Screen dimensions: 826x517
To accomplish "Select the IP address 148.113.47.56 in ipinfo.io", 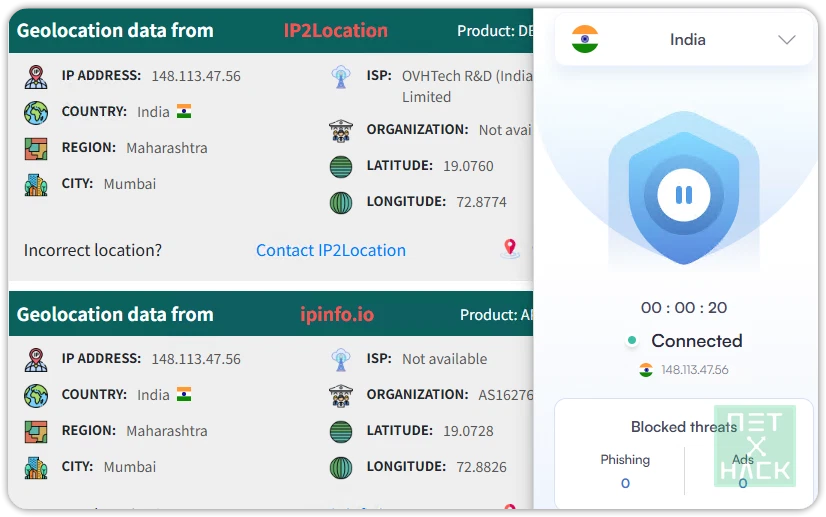I will point(196,359).
